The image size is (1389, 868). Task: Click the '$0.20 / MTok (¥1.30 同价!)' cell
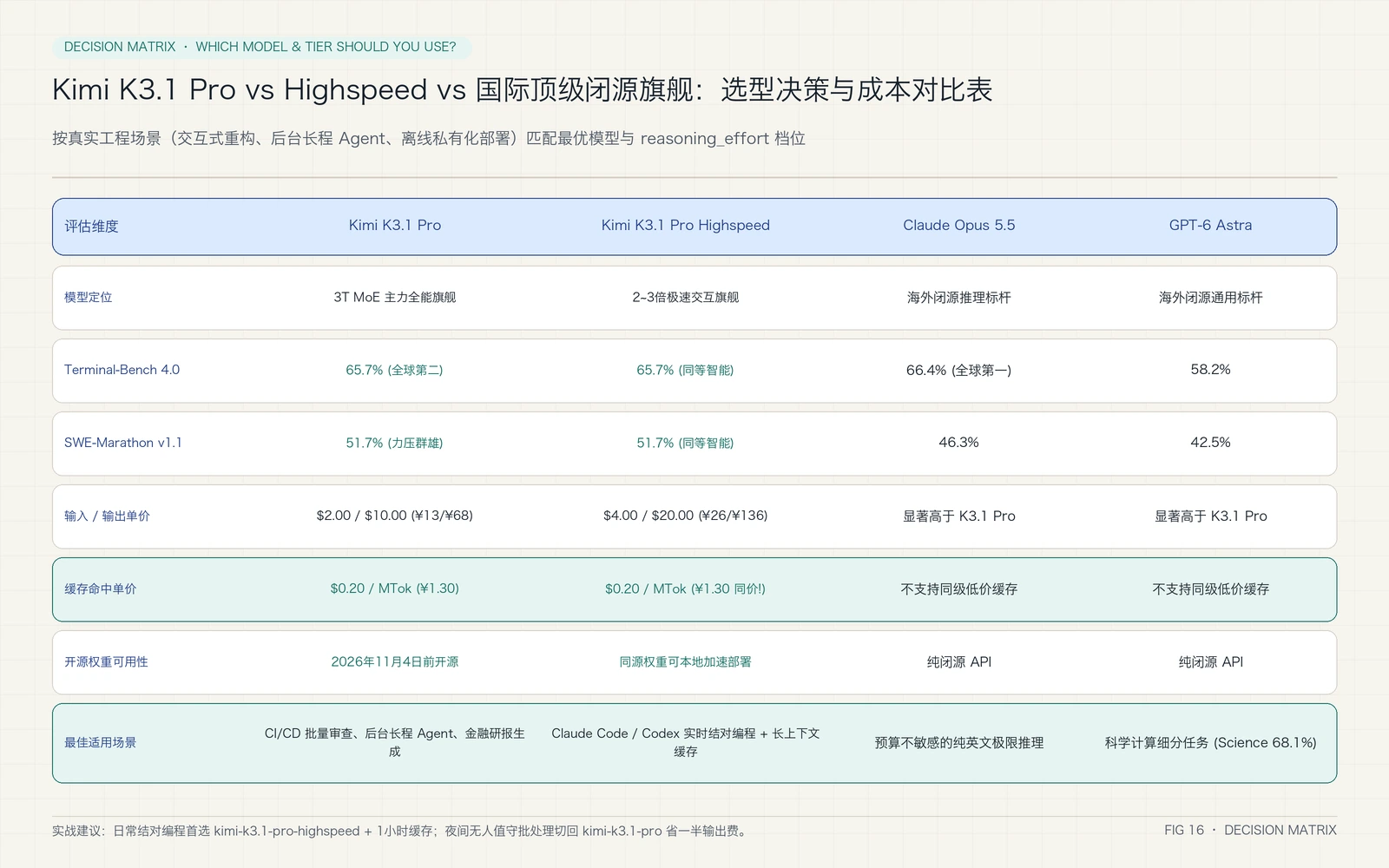[x=686, y=589]
